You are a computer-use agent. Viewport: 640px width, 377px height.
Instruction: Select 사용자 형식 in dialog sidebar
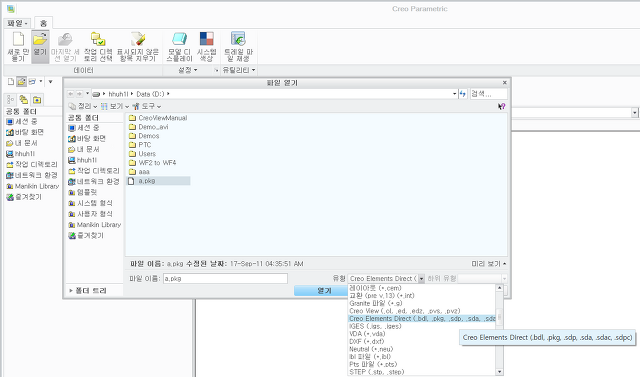[90, 214]
